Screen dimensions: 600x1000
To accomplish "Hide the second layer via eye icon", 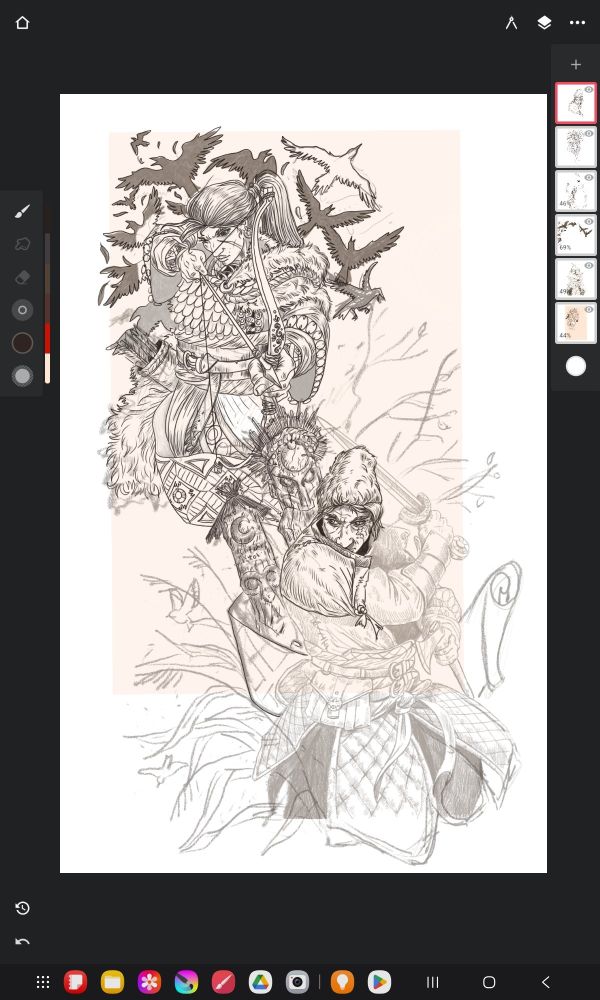I will [x=589, y=134].
